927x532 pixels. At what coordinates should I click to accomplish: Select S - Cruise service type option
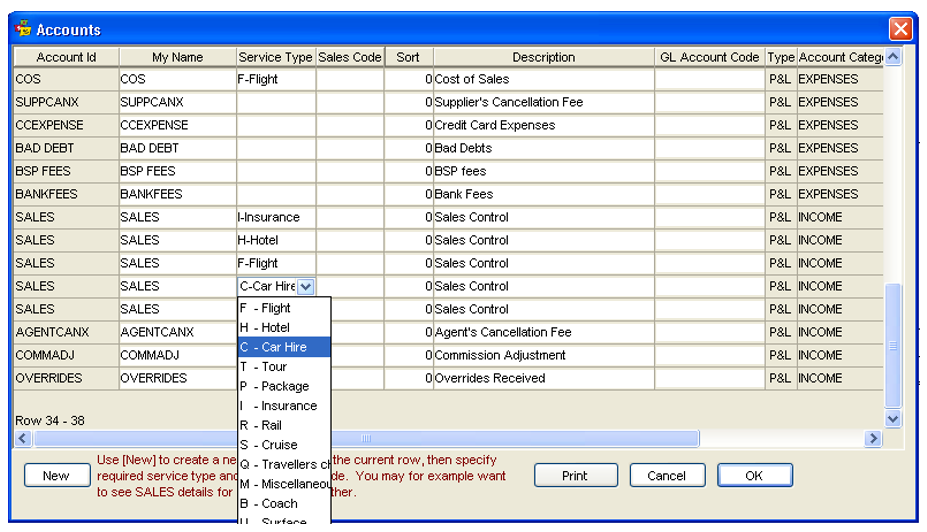point(284,445)
